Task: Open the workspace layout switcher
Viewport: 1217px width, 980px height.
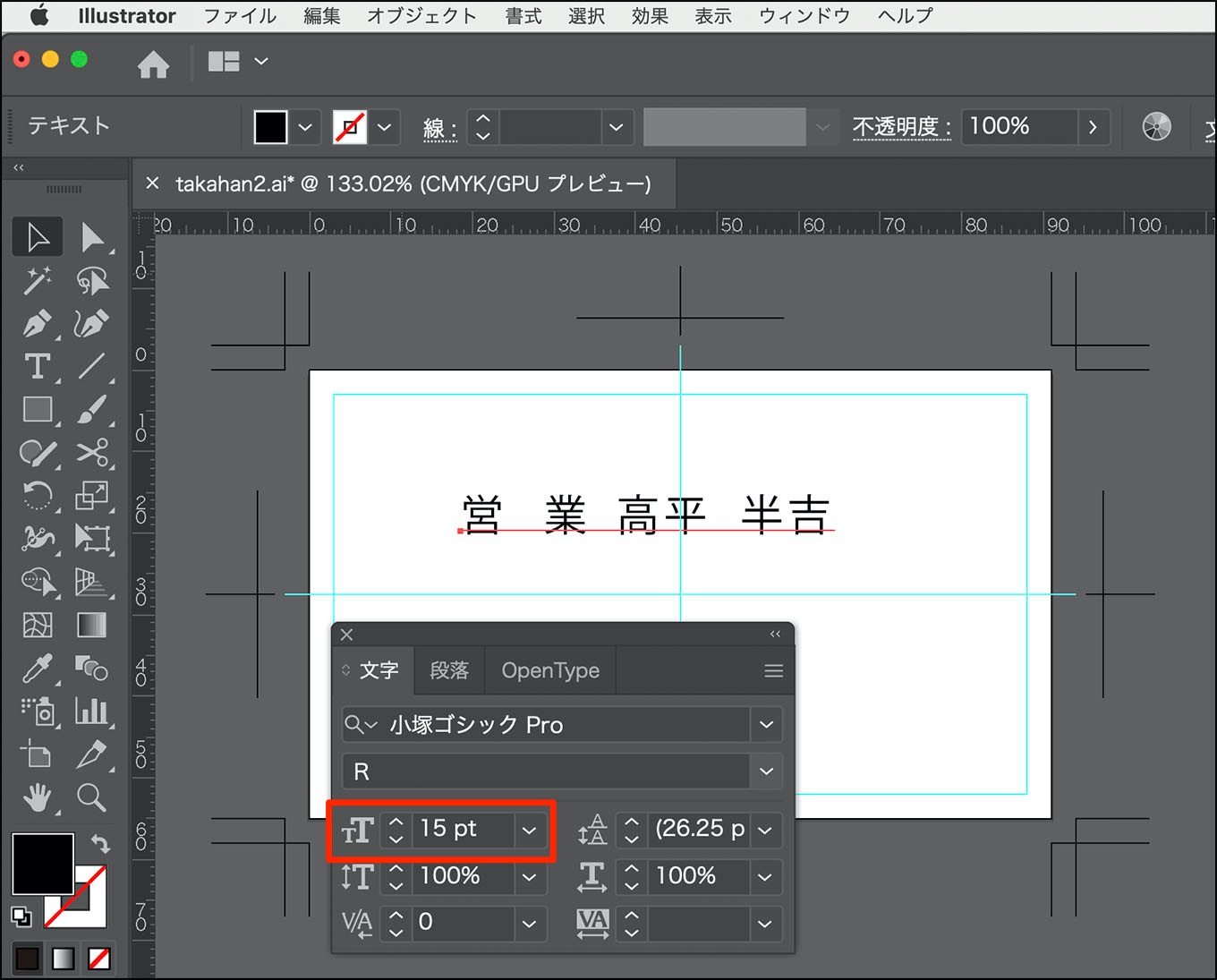Action: (x=237, y=61)
